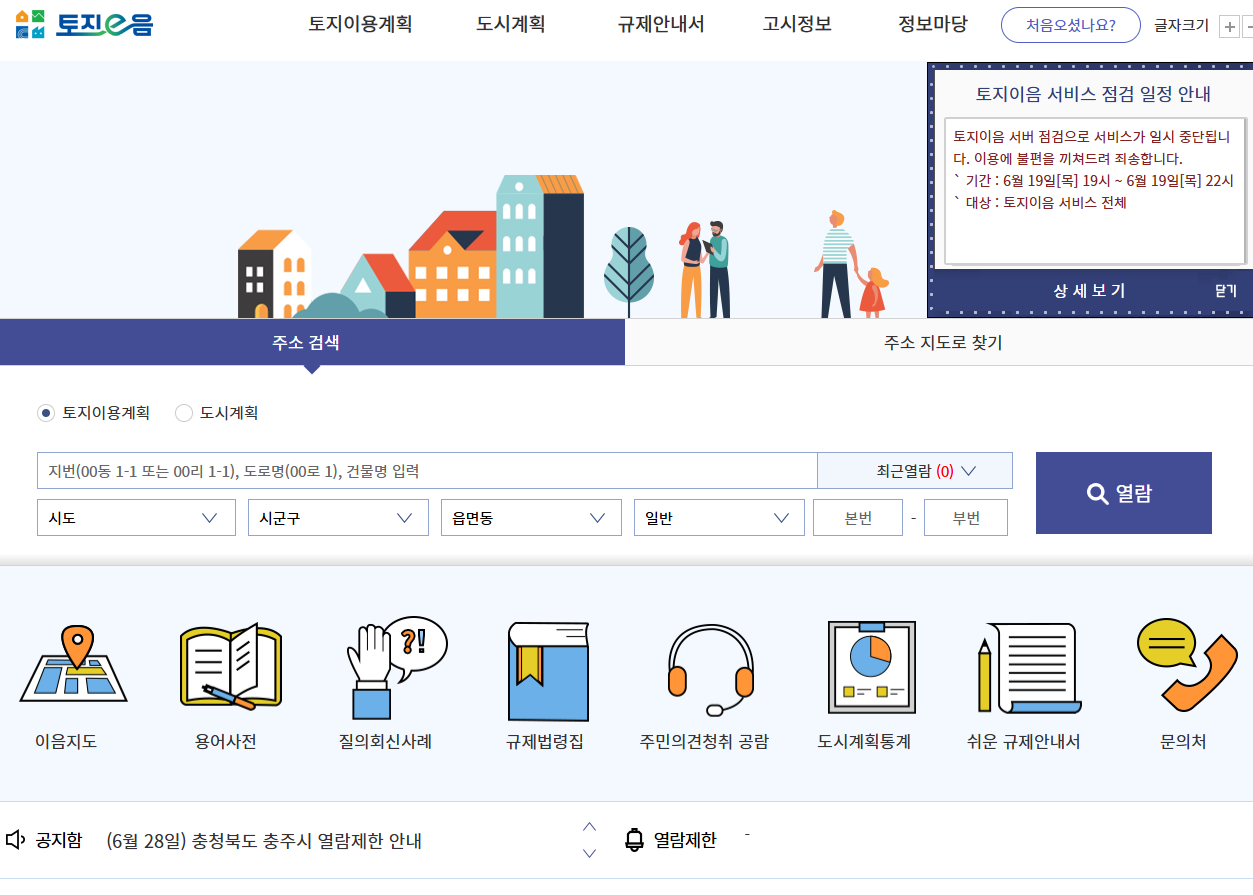Viewport: 1253px width, 895px height.
Task: Open the 도시계획통계 pie chart icon
Action: click(x=871, y=666)
